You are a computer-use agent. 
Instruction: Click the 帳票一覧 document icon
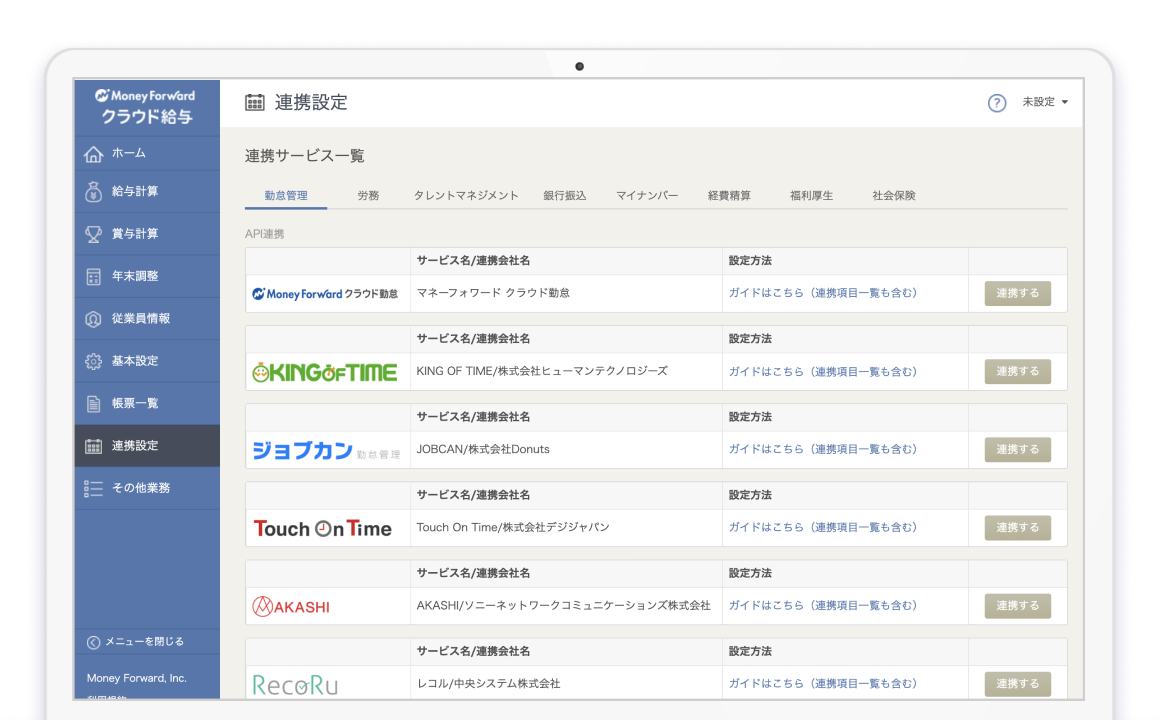click(x=93, y=403)
